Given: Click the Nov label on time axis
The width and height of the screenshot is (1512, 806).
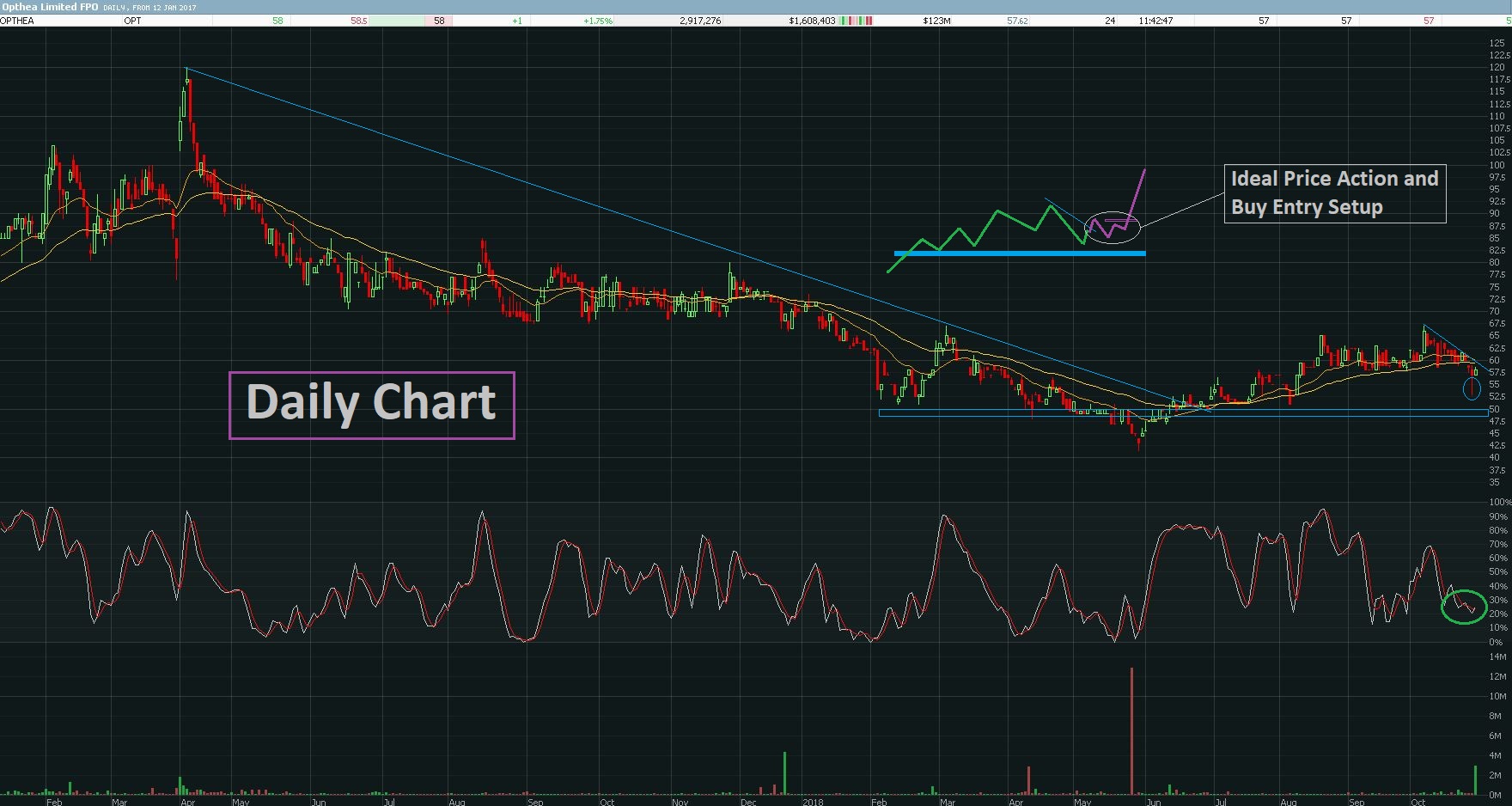Looking at the screenshot, I should point(680,802).
